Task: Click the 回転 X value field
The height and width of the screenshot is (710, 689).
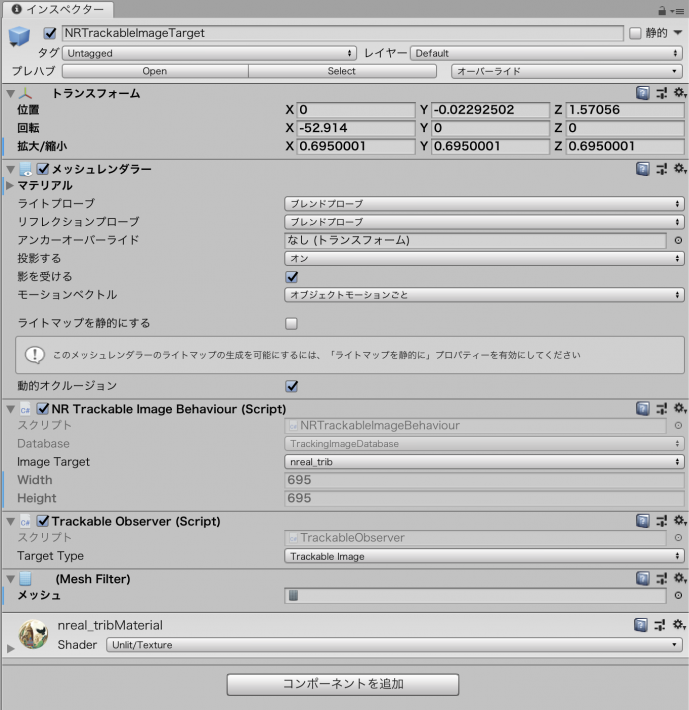Action: (356, 128)
